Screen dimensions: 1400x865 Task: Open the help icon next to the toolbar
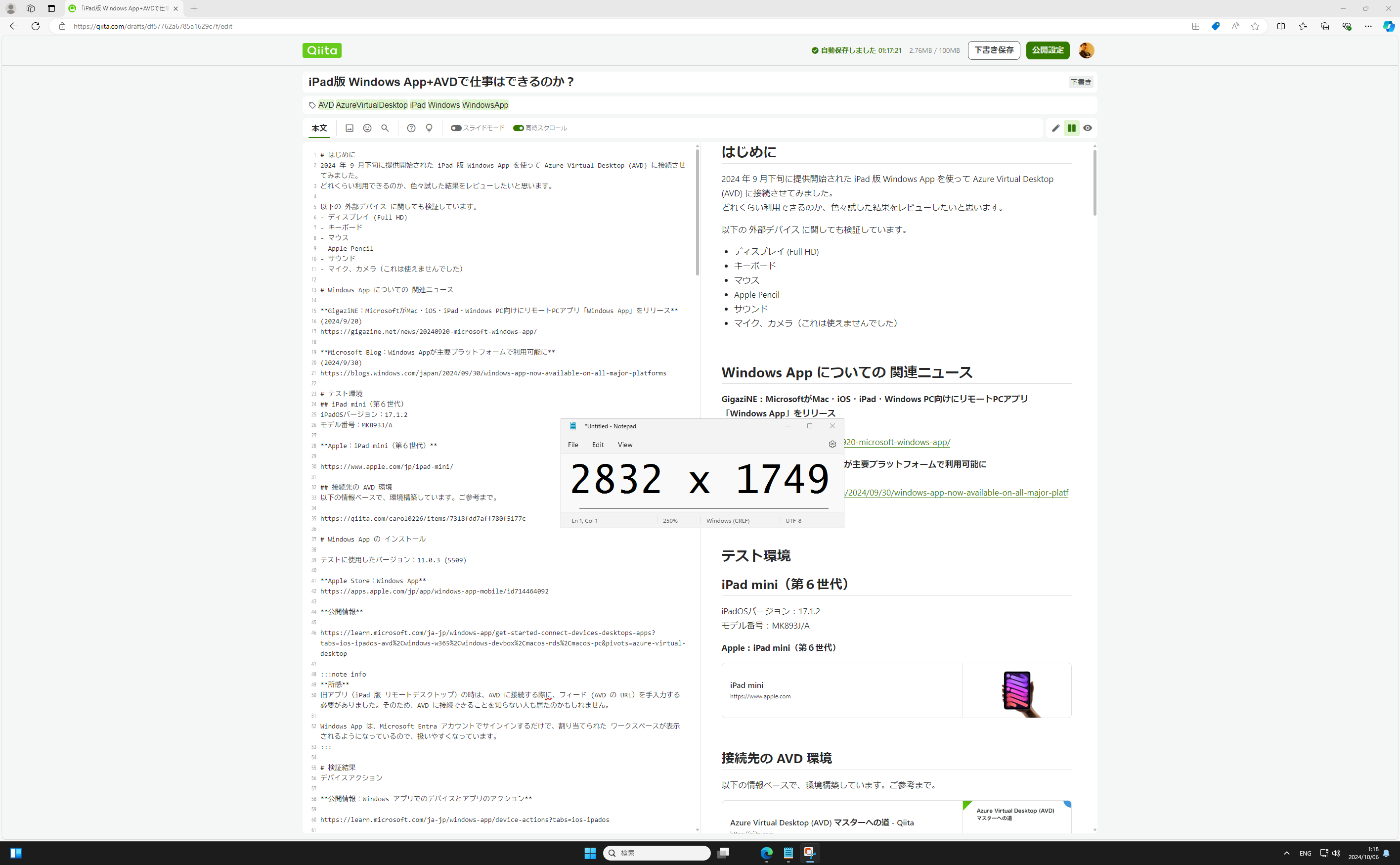point(410,128)
